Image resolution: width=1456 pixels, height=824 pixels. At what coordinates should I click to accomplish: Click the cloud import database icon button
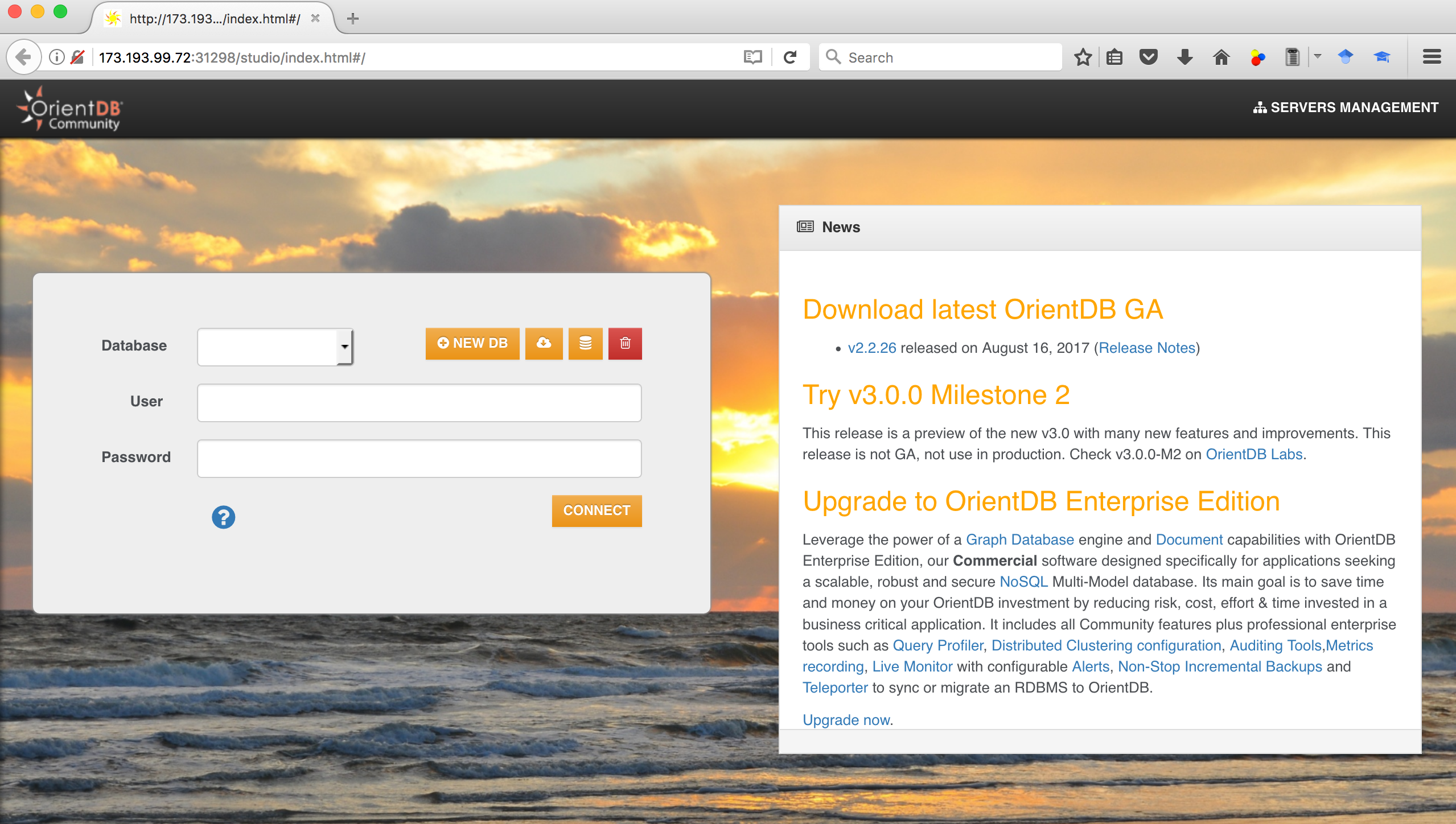click(544, 343)
